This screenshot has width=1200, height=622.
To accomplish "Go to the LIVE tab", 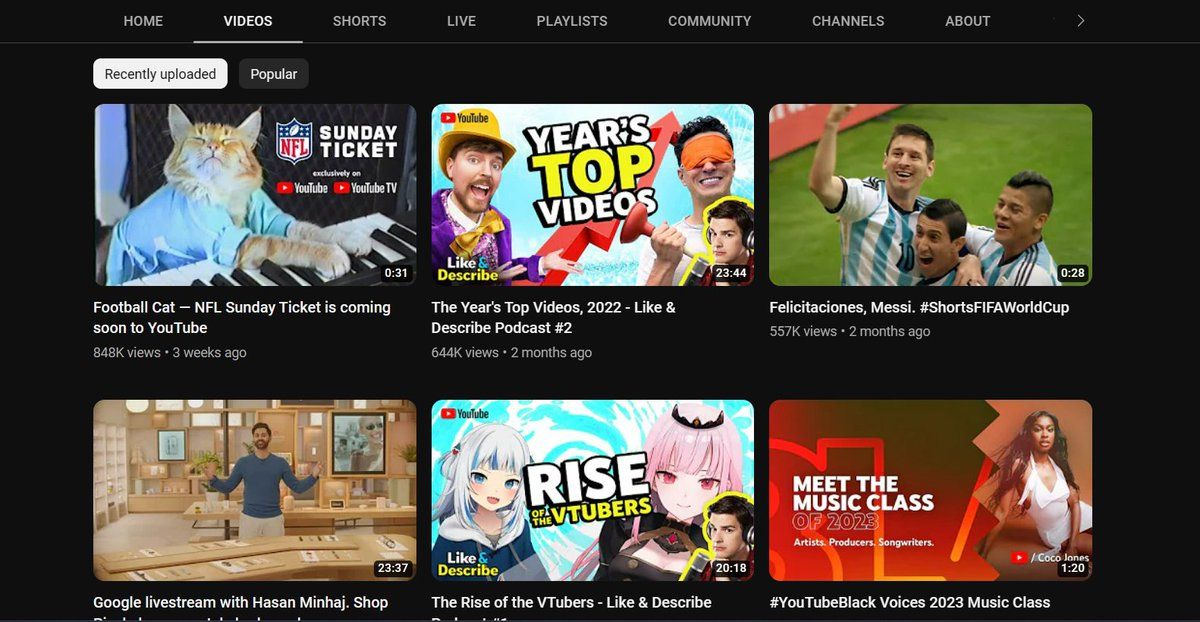I will (461, 21).
